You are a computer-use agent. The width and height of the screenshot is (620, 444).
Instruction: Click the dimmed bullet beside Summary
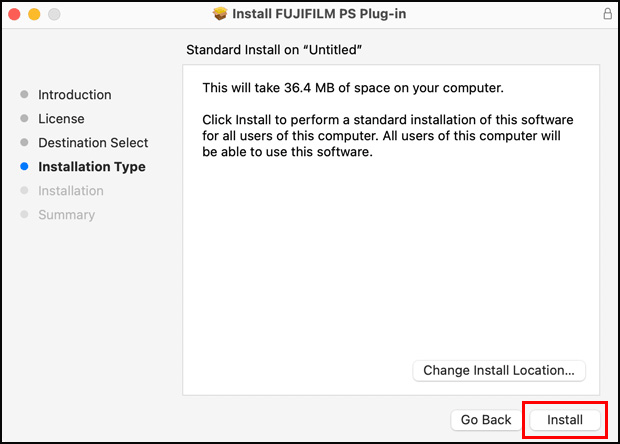pyautogui.click(x=25, y=215)
